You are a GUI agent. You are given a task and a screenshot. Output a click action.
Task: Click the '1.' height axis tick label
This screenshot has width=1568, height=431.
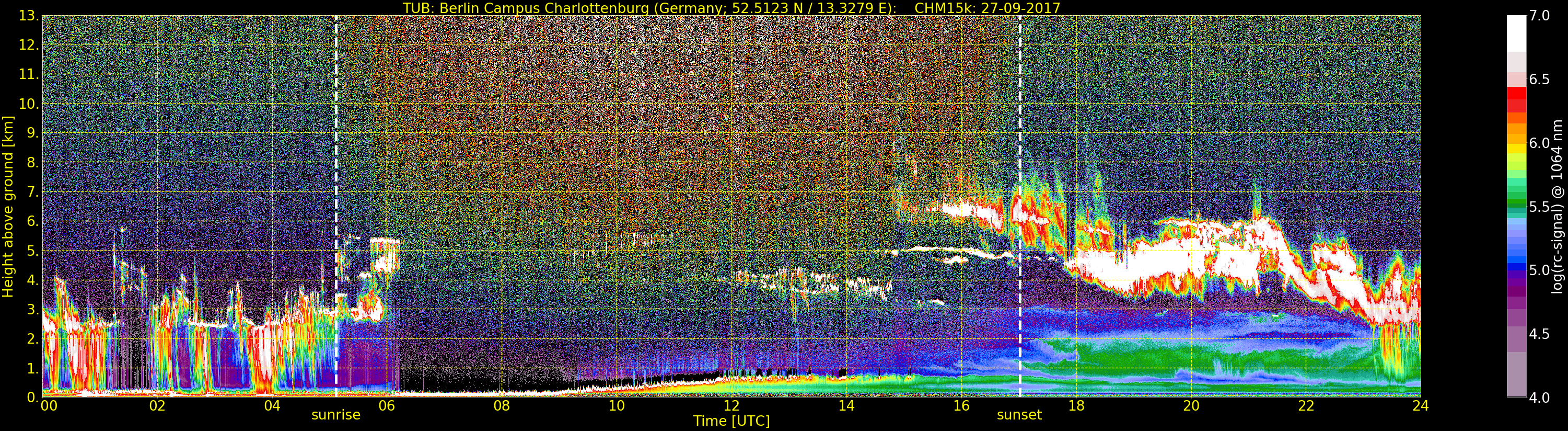[33, 368]
